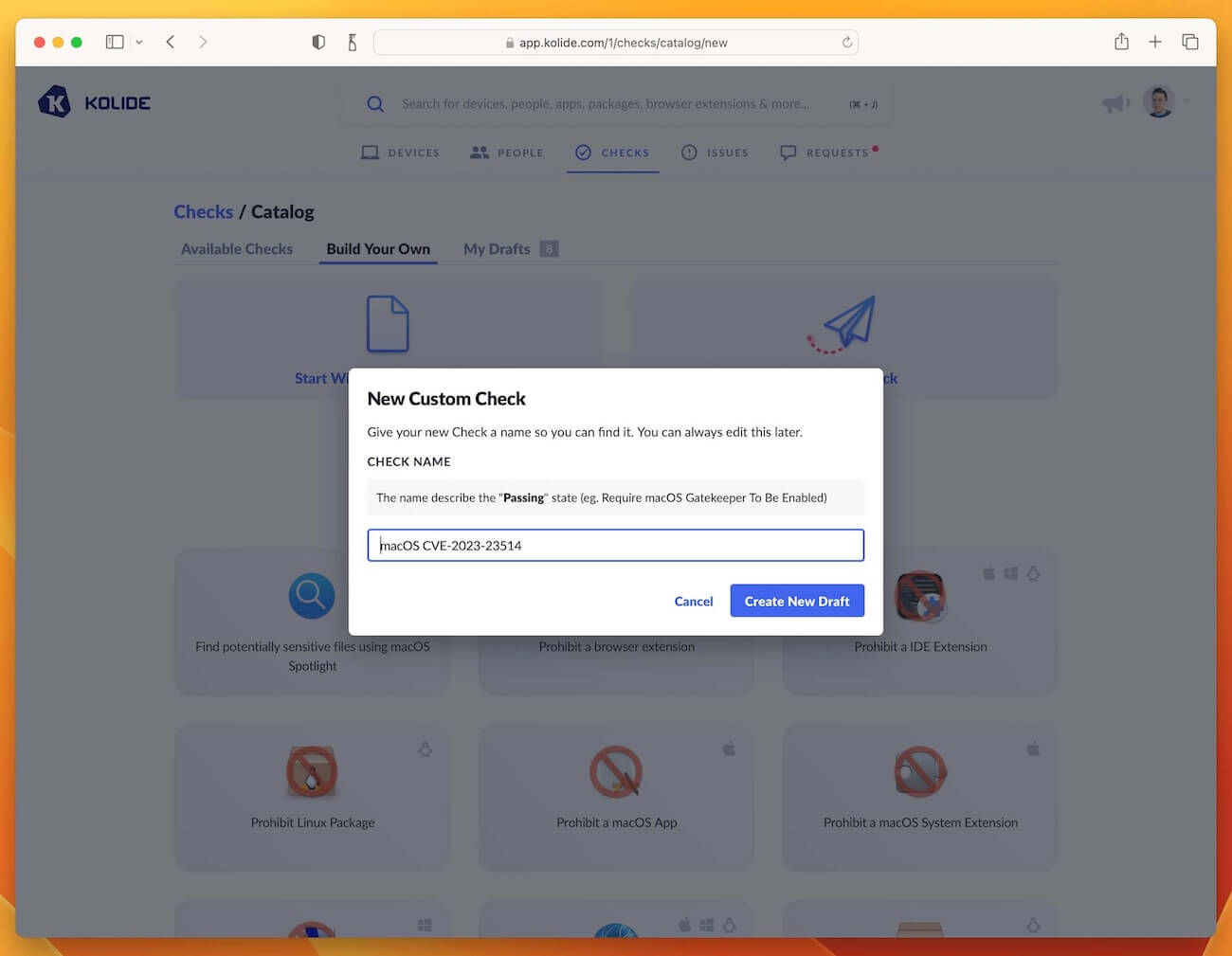Expand the Safari sidebar menu chevron
The height and width of the screenshot is (956, 1232).
click(138, 42)
